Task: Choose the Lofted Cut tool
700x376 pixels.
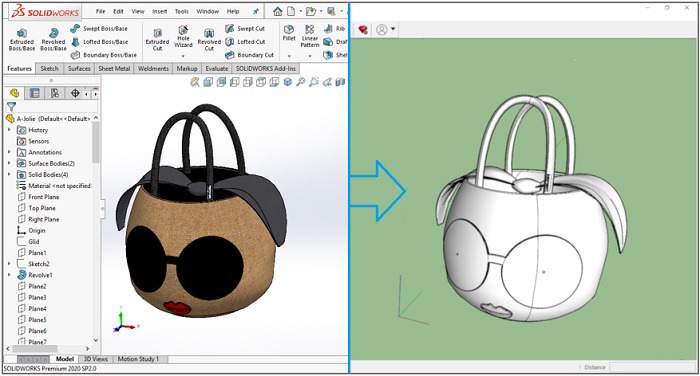Action: [245, 42]
